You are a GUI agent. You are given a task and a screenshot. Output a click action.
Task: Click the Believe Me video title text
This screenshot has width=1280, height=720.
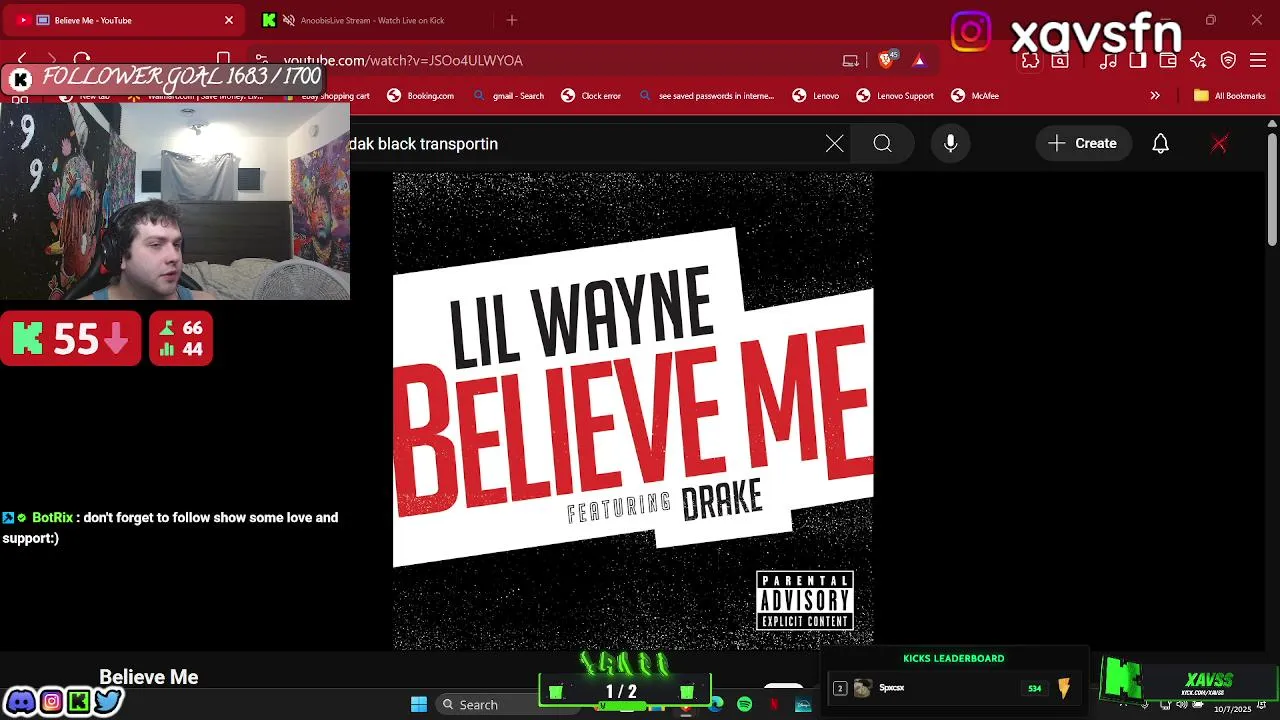pyautogui.click(x=149, y=677)
